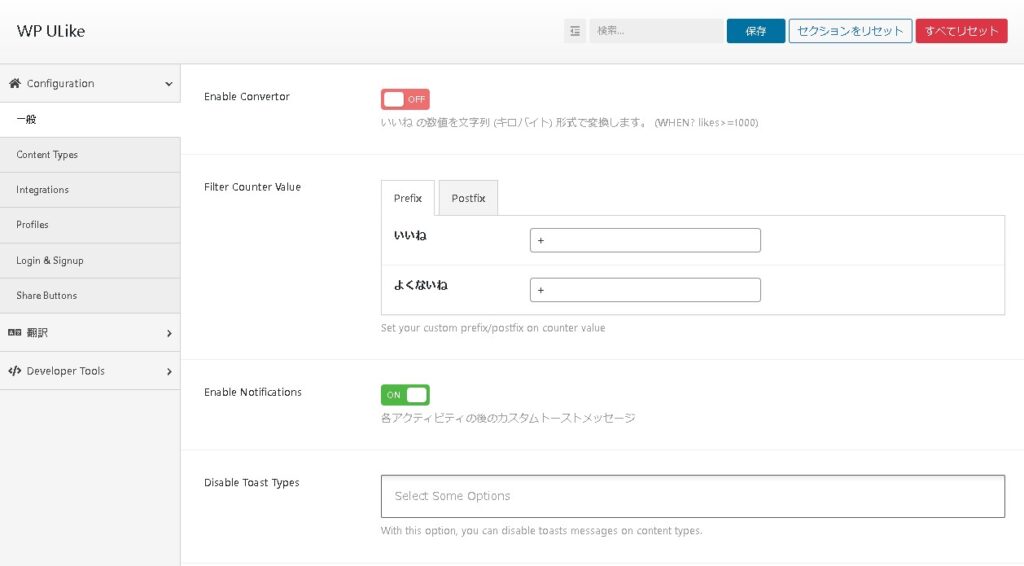The width and height of the screenshot is (1024, 566).
Task: Open the Disable Toast Types select box
Action: tap(692, 496)
